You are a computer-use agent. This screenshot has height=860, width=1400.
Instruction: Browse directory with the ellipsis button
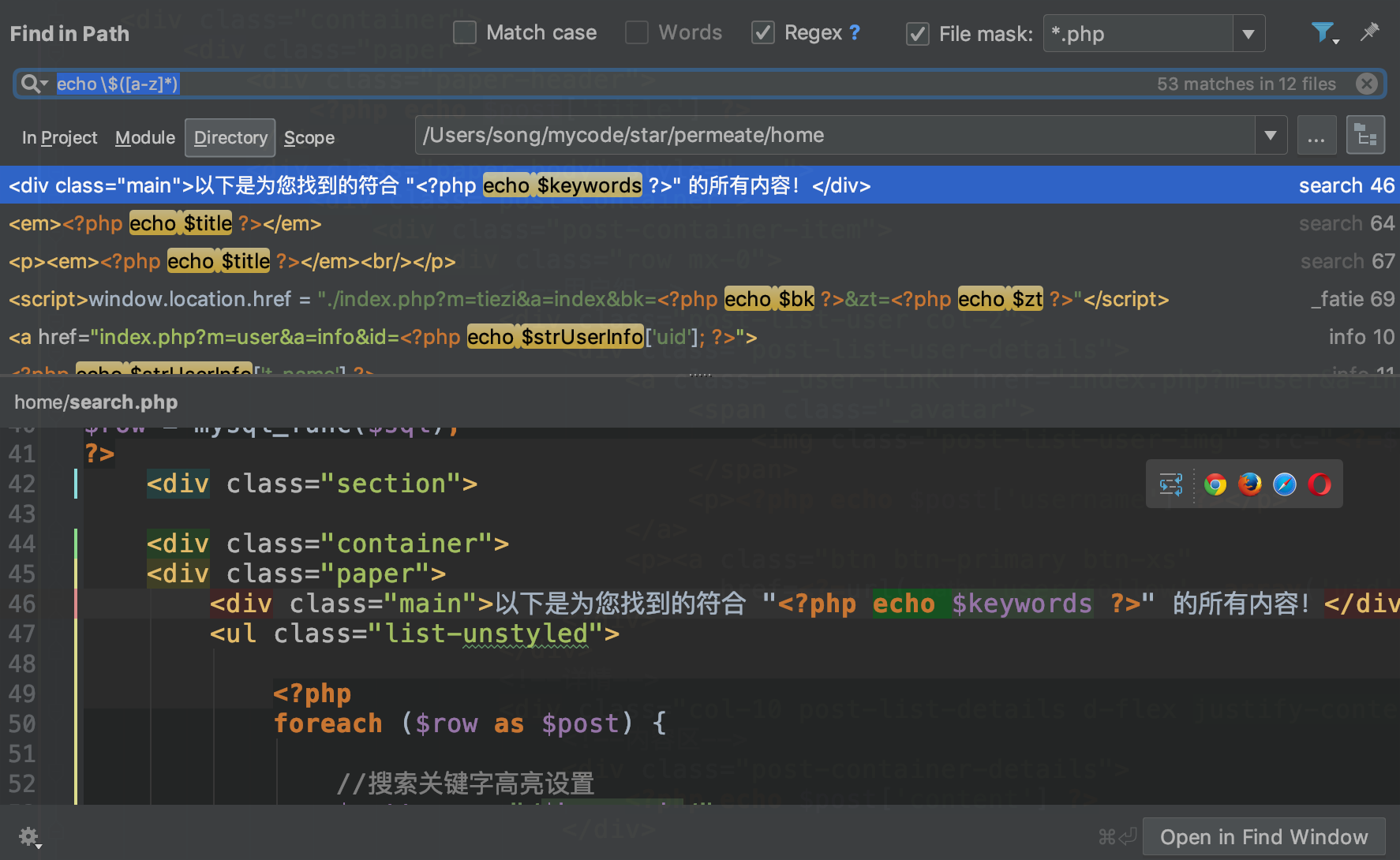[1316, 136]
